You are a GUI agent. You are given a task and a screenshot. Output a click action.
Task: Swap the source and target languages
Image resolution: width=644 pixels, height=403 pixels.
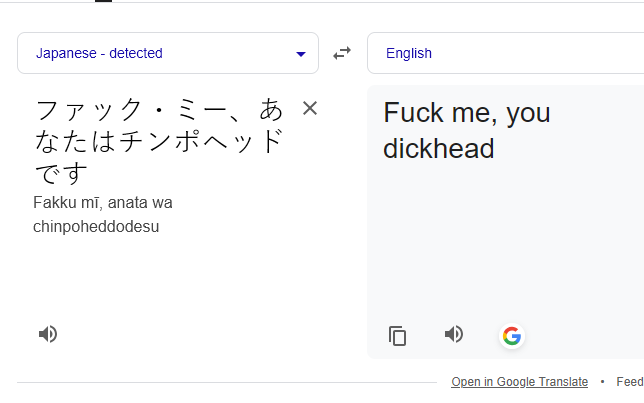pos(342,53)
